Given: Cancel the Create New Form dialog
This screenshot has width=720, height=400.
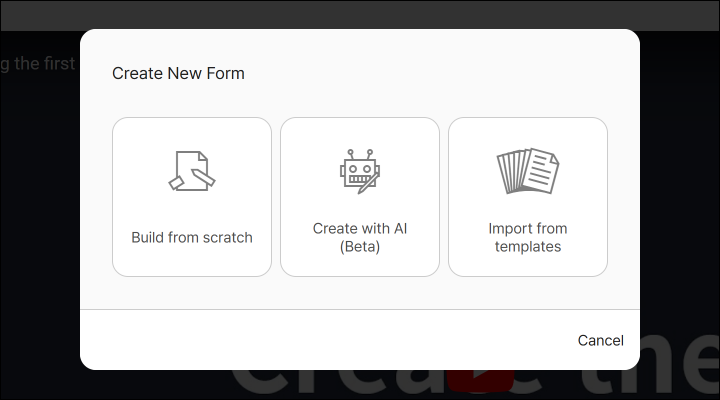Looking at the screenshot, I should coord(601,340).
